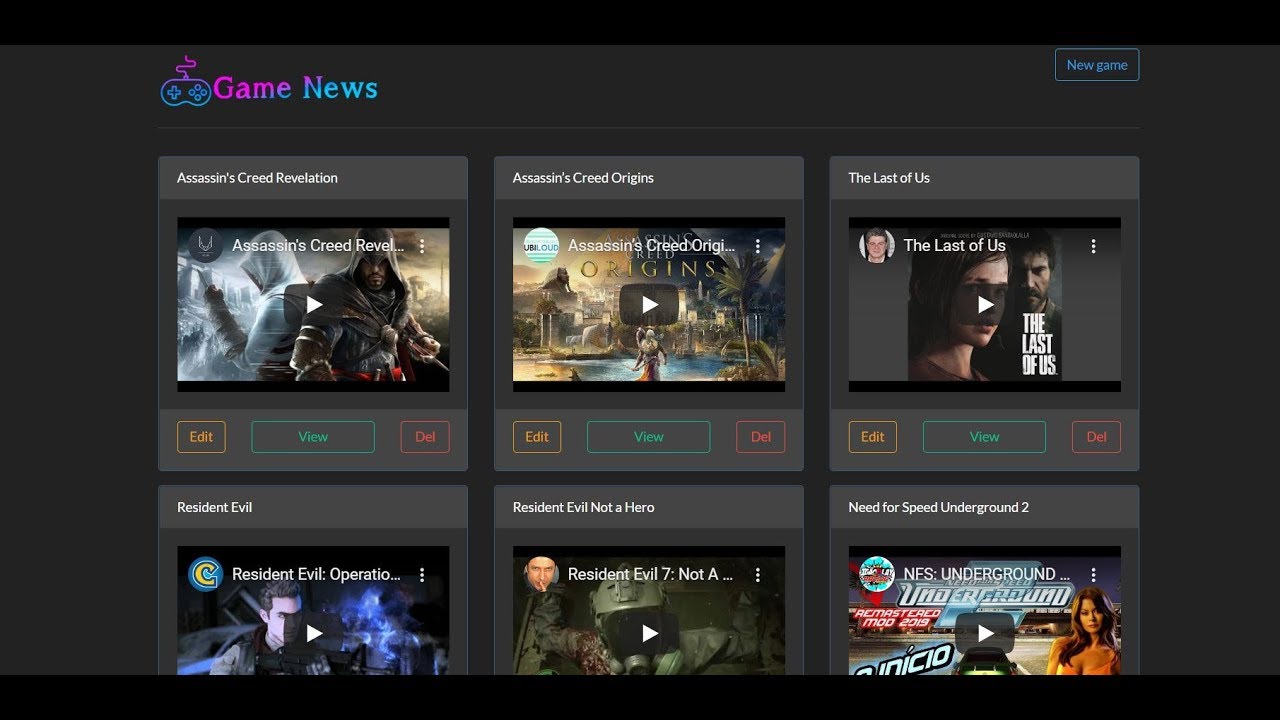Click channel avatar on Resident Evil 7 video
Screen dimensions: 1280x720
[x=541, y=574]
